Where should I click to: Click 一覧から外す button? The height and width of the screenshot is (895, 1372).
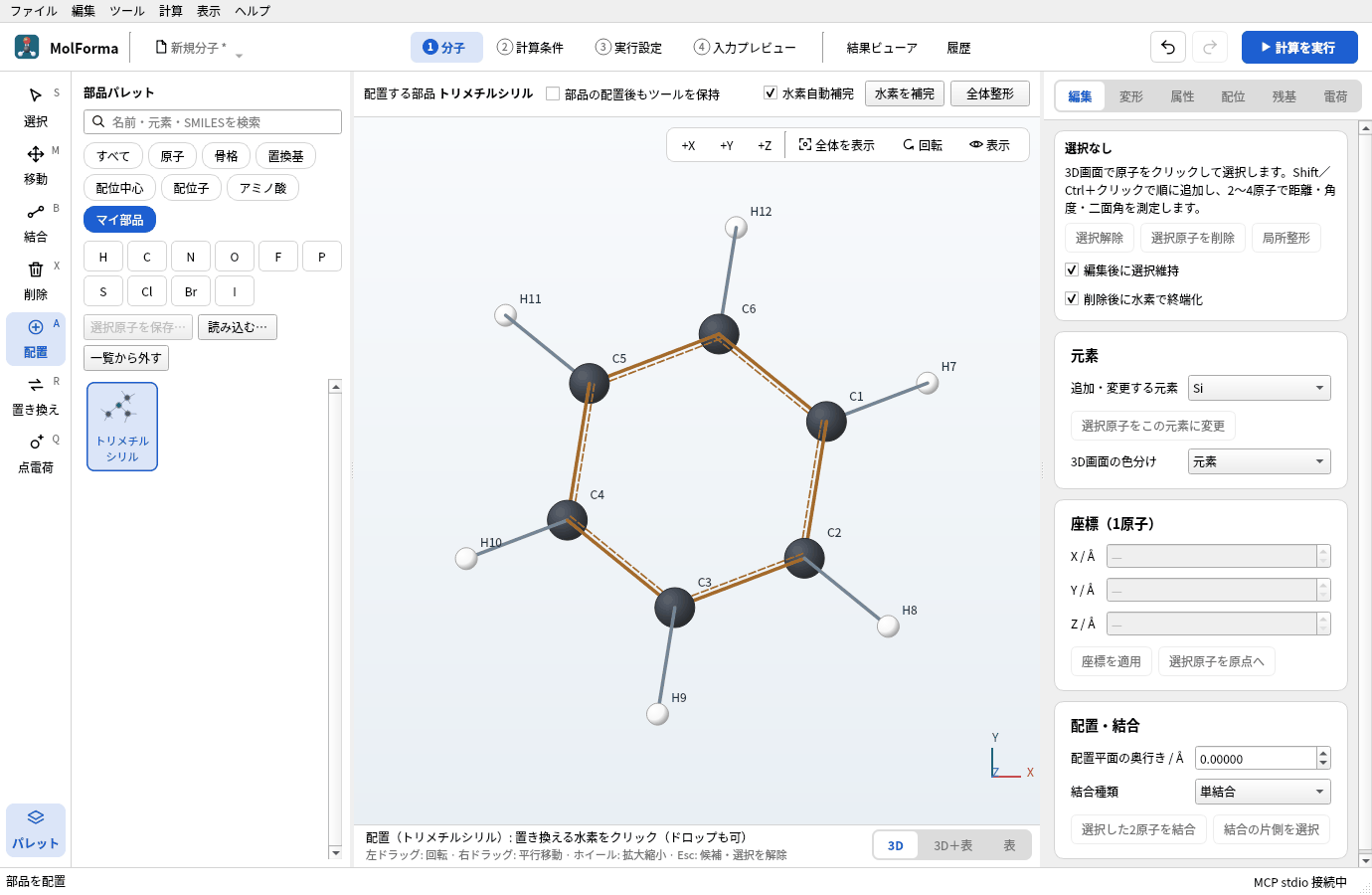click(126, 358)
